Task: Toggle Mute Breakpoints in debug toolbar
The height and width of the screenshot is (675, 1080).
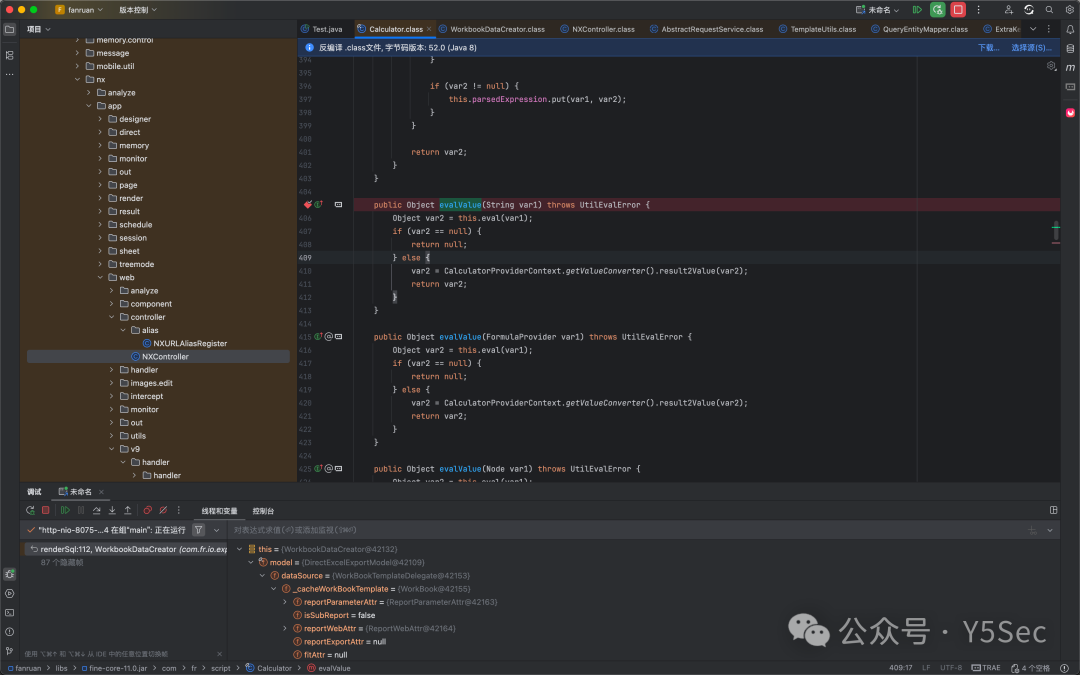Action: point(163,510)
